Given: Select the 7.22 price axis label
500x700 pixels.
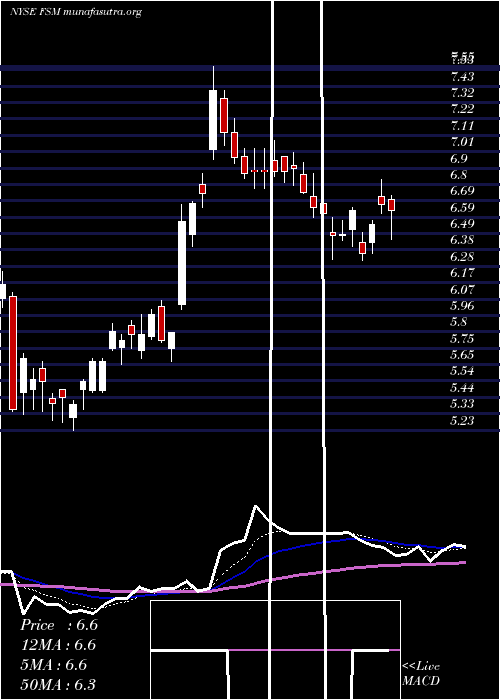Looking at the screenshot, I should (462, 109).
